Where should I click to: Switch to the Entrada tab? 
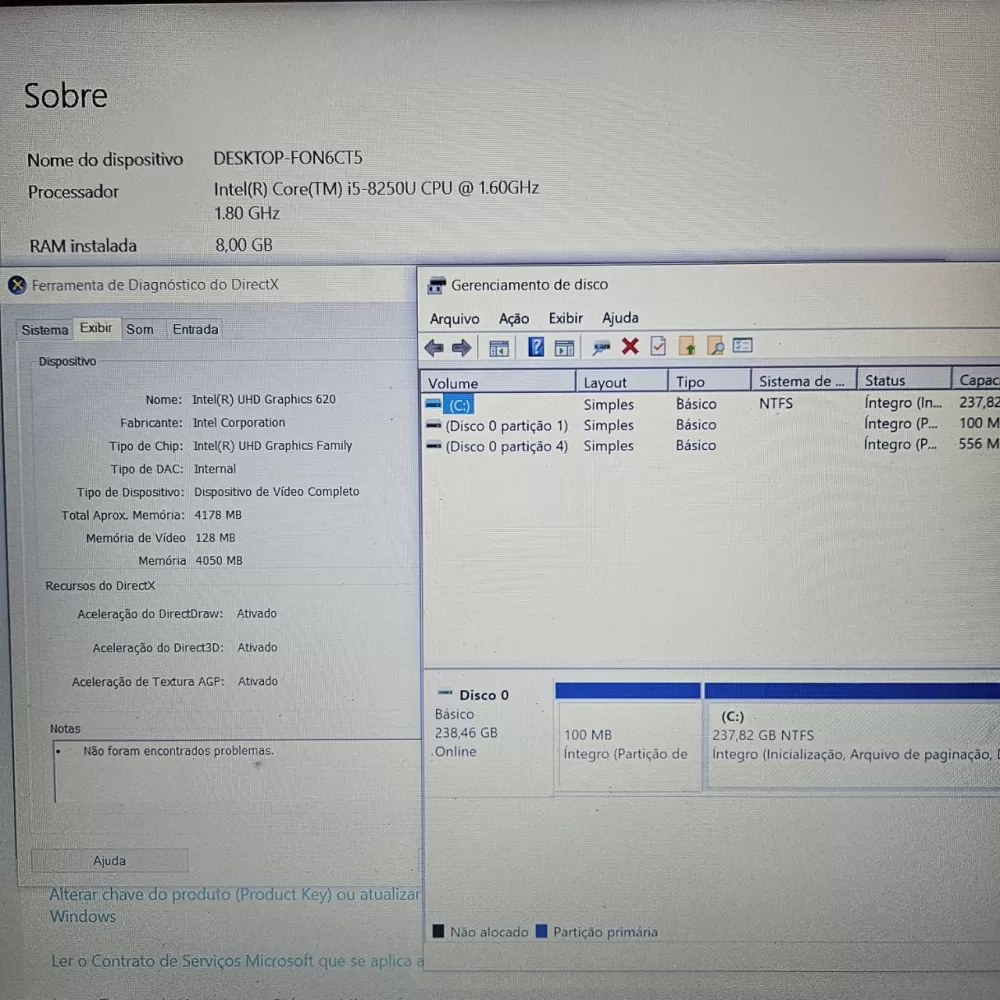195,329
